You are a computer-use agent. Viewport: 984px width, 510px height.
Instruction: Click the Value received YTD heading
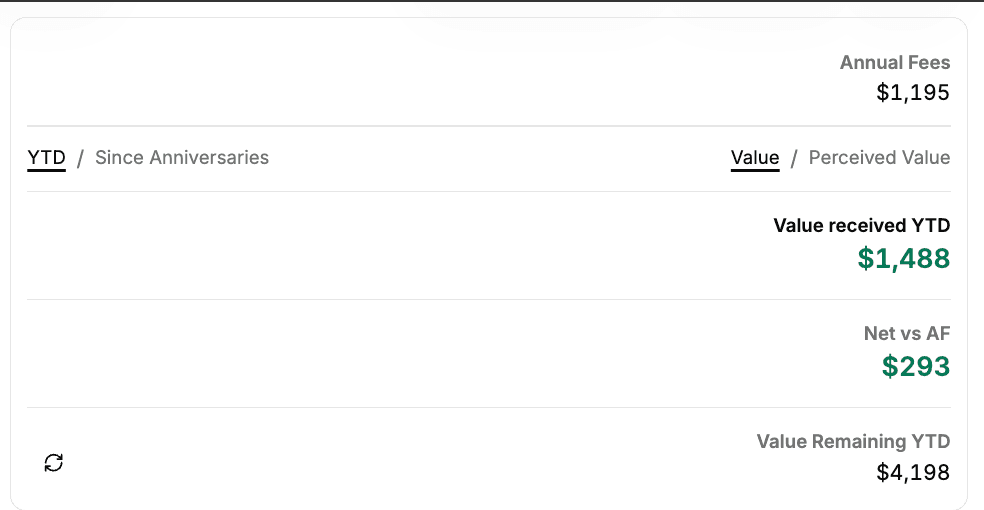tap(861, 225)
